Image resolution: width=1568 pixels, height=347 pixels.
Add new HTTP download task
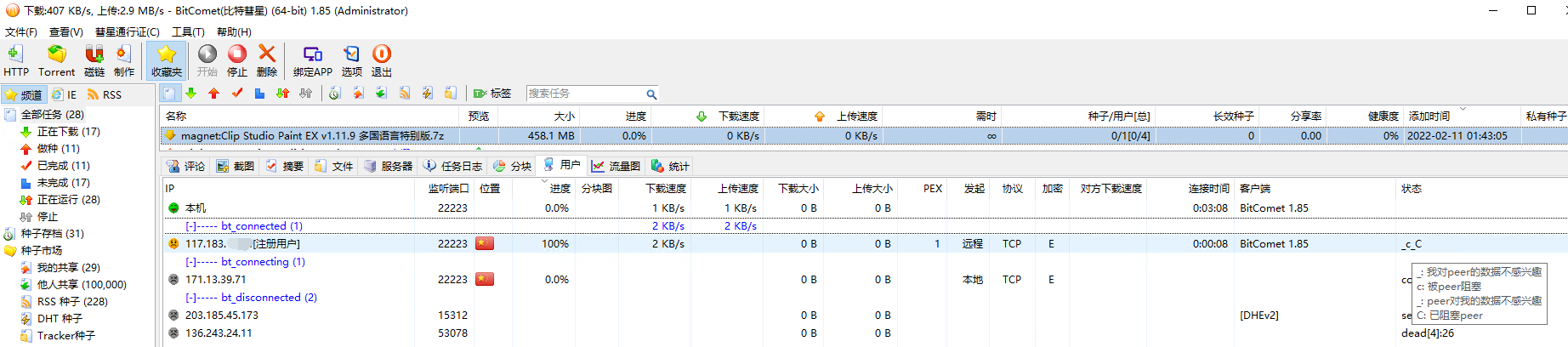click(x=15, y=61)
